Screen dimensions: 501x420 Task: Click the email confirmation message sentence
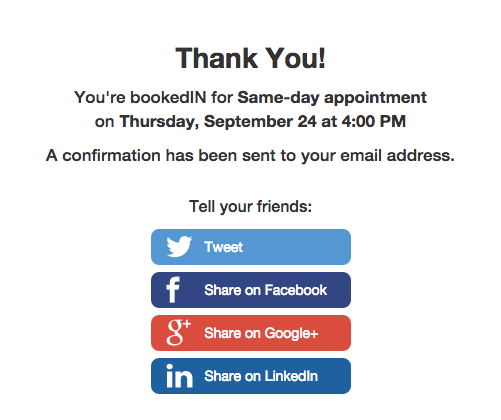(x=250, y=156)
